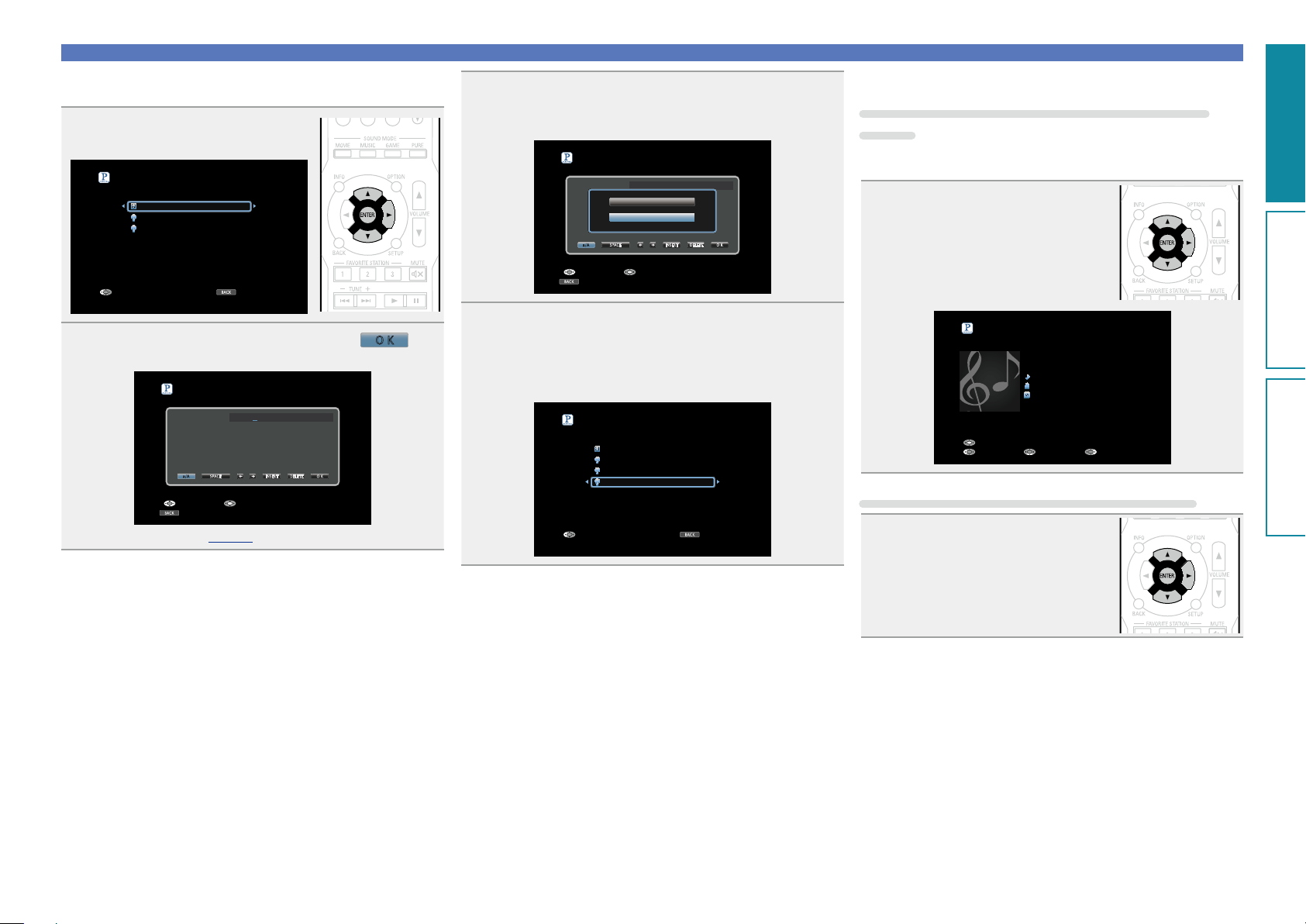The width and height of the screenshot is (1306, 924).
Task: Click the large blue OK button graphic
Action: [384, 340]
